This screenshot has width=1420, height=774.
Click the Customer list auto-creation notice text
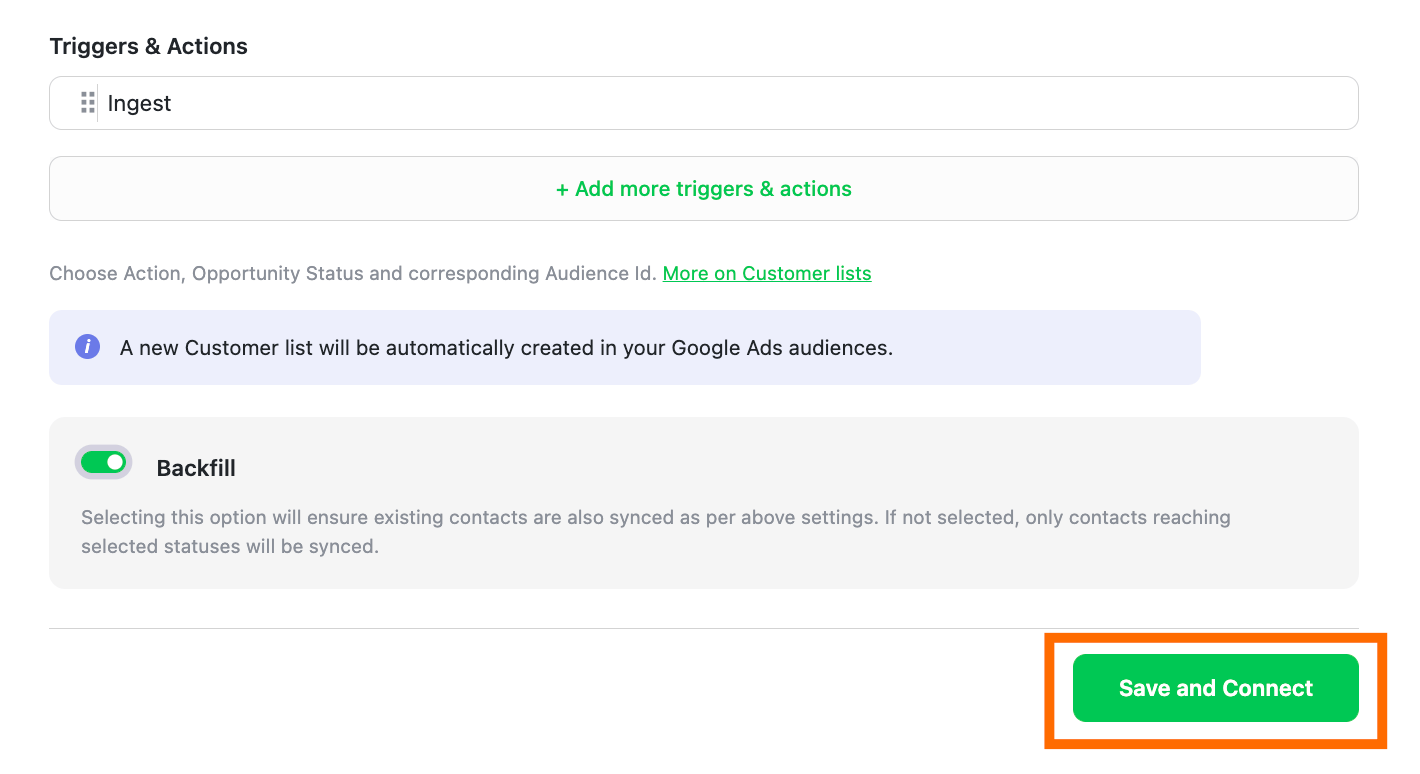[506, 348]
